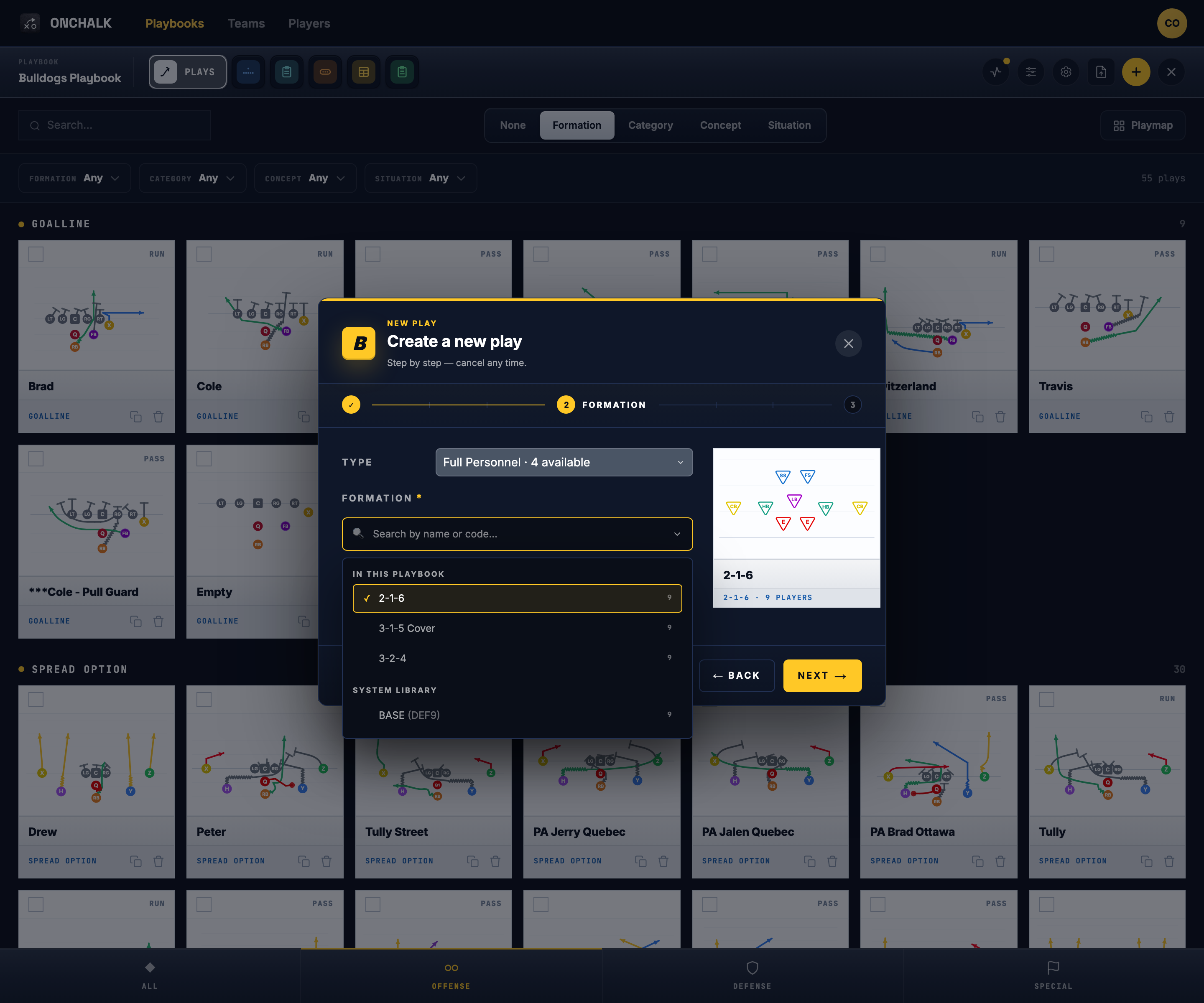Open the Category filter dropdown
The height and width of the screenshot is (1003, 1204).
tap(192, 178)
